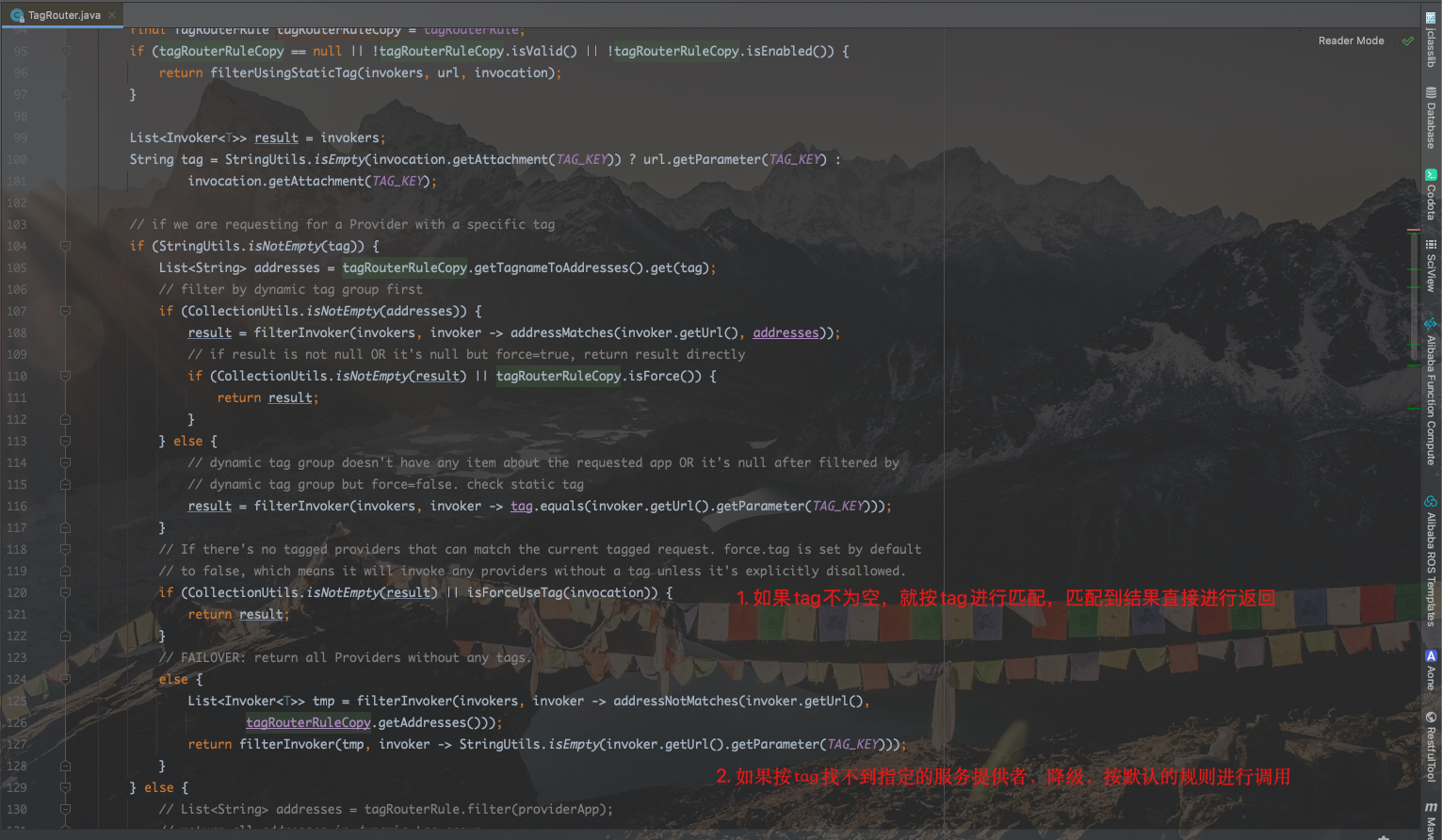1442x840 pixels.
Task: Close the TagRouter.java tab
Action: pyautogui.click(x=112, y=15)
